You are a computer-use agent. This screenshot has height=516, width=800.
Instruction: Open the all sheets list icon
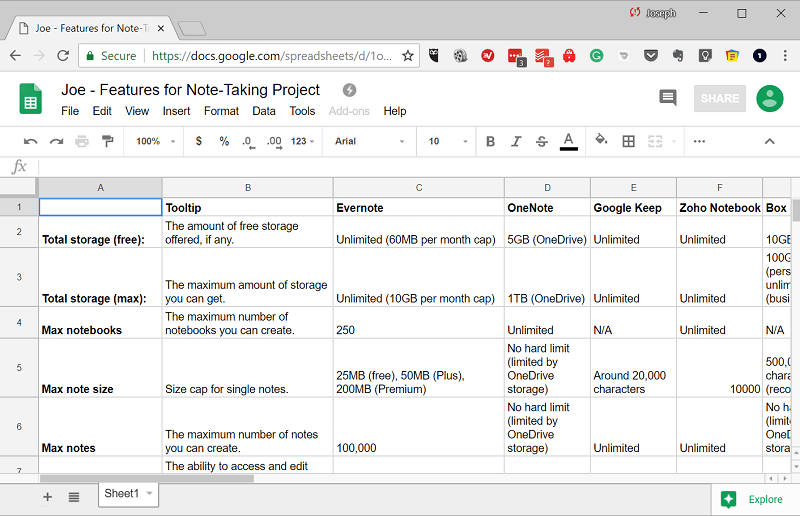(74, 497)
